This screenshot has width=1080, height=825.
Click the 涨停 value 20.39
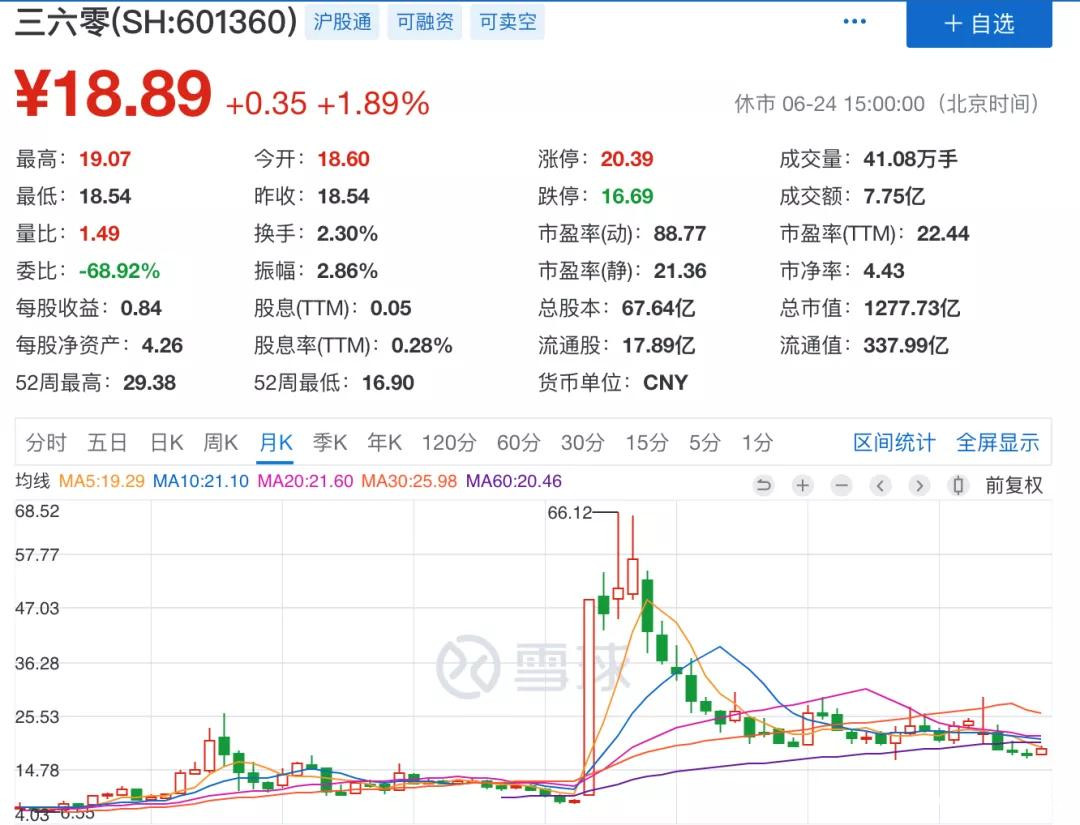627,159
